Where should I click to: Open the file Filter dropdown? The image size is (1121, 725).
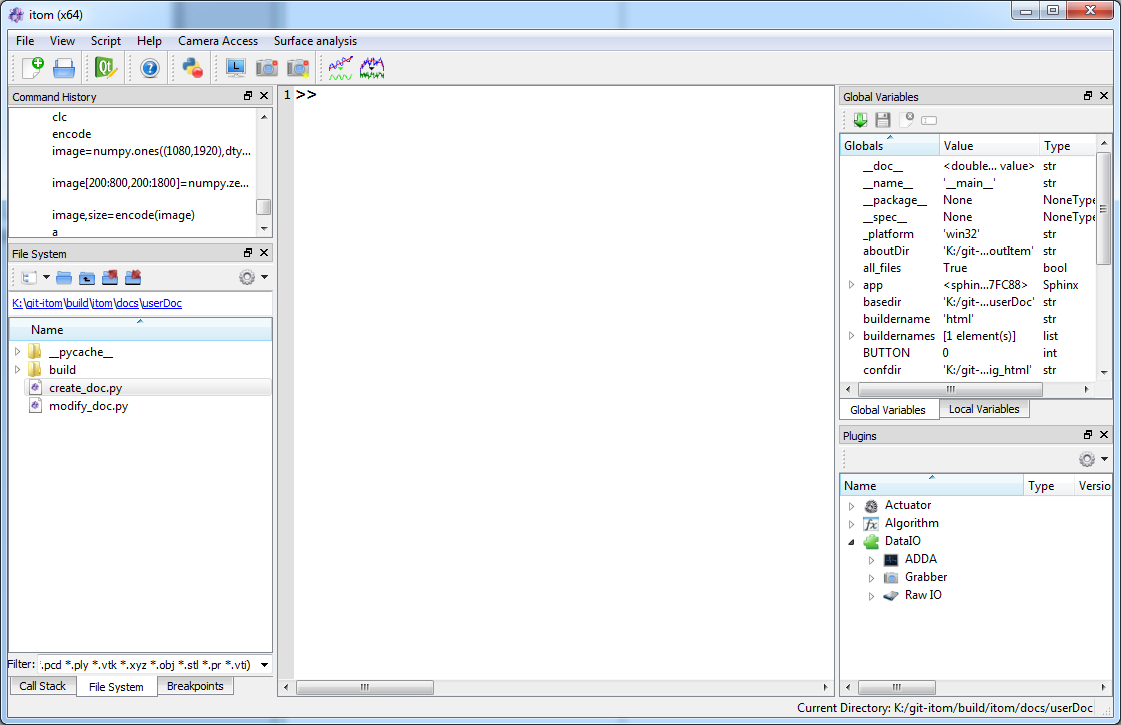pyautogui.click(x=264, y=665)
